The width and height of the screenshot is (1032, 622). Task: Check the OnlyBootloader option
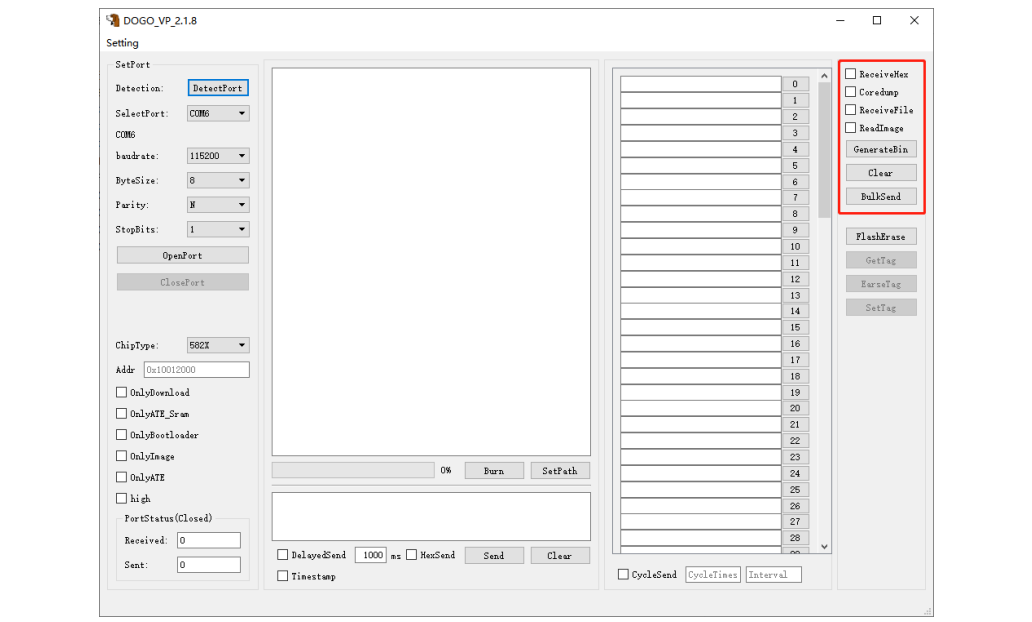coord(121,434)
